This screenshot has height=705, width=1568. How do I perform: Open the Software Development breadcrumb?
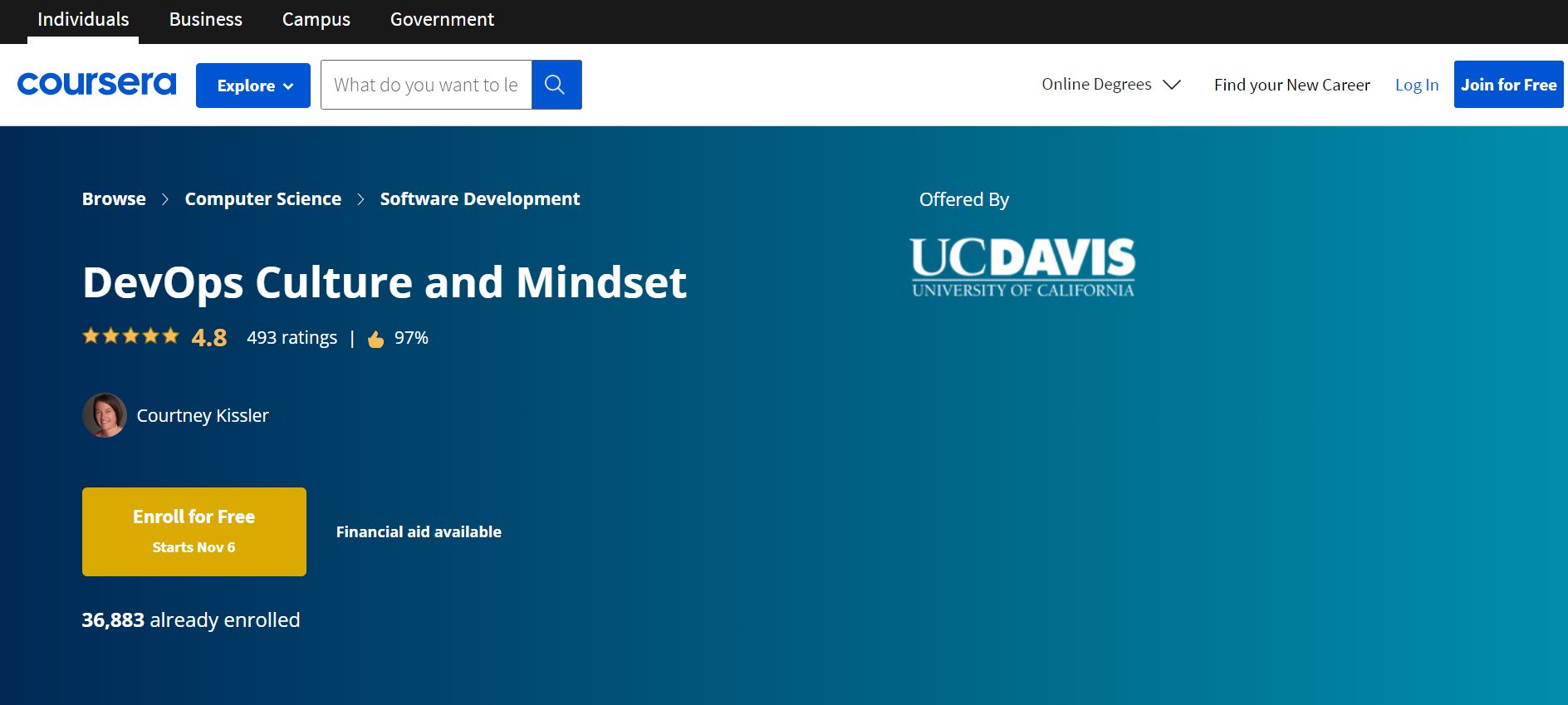click(x=480, y=199)
